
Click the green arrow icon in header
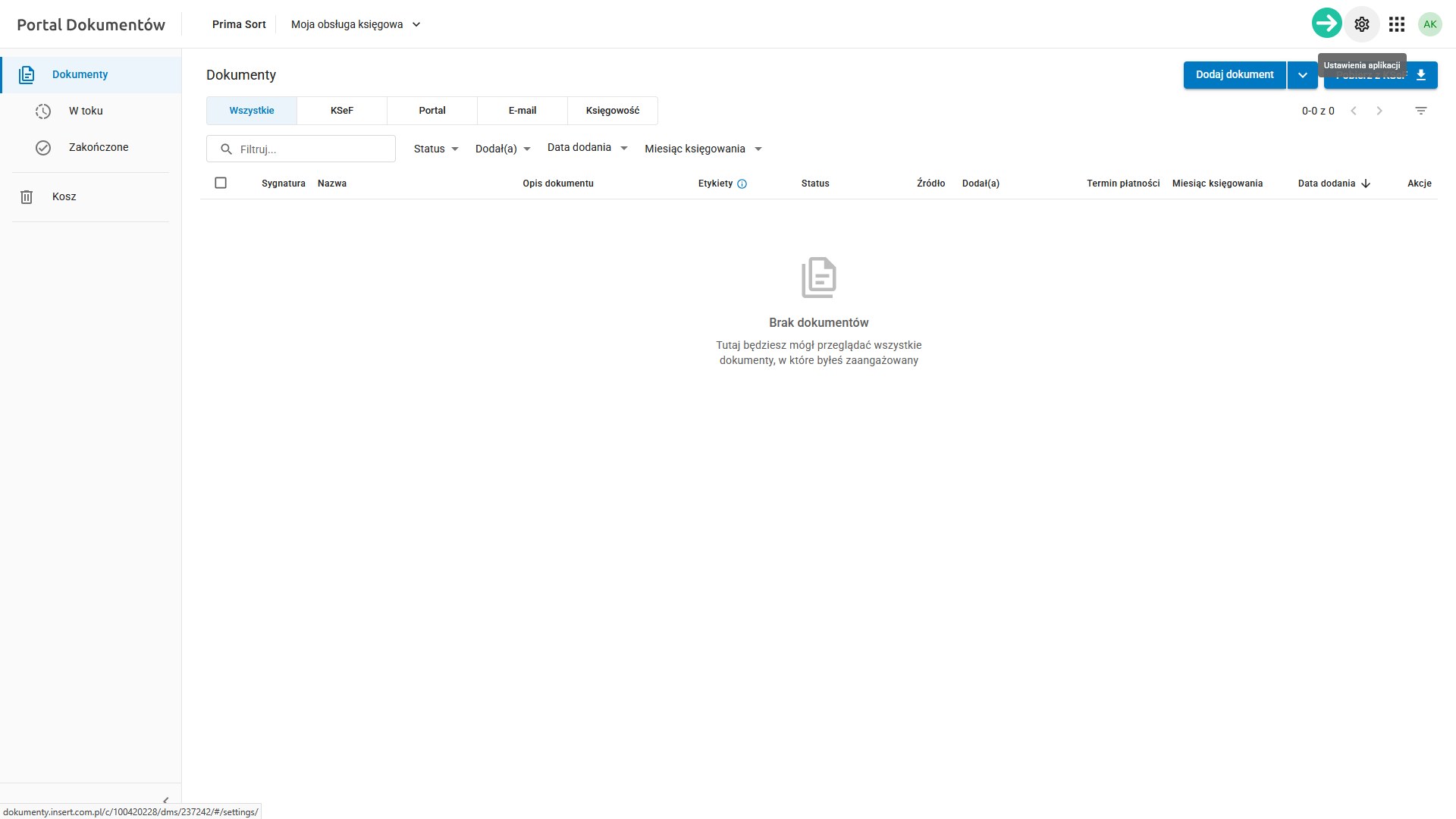[1326, 24]
